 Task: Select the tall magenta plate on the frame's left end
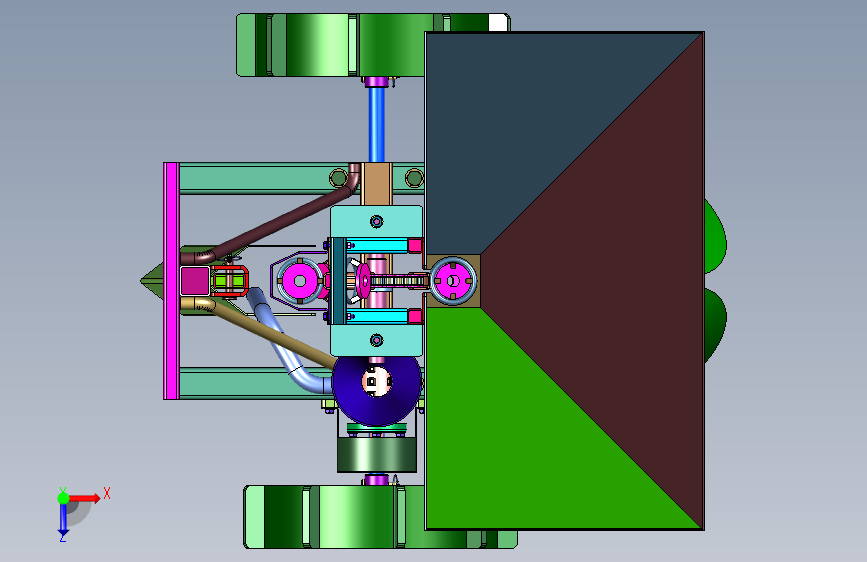(171, 281)
